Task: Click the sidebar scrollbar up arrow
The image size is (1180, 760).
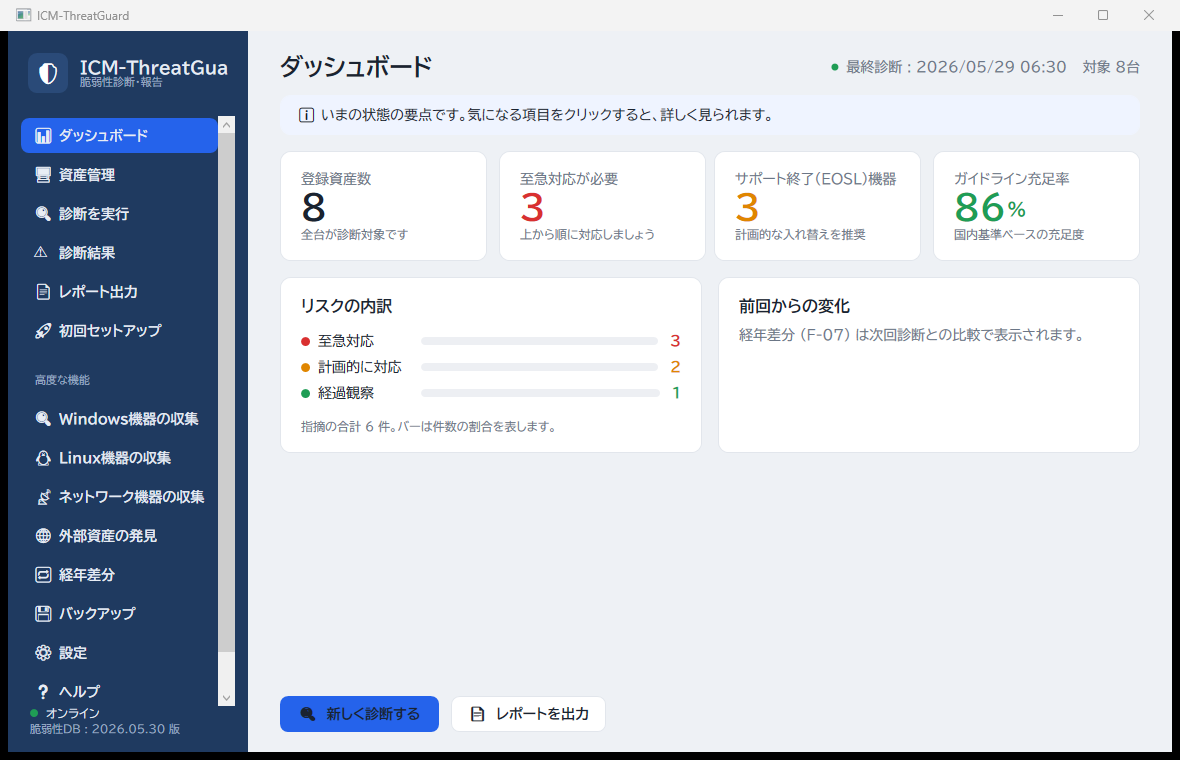Action: 227,125
